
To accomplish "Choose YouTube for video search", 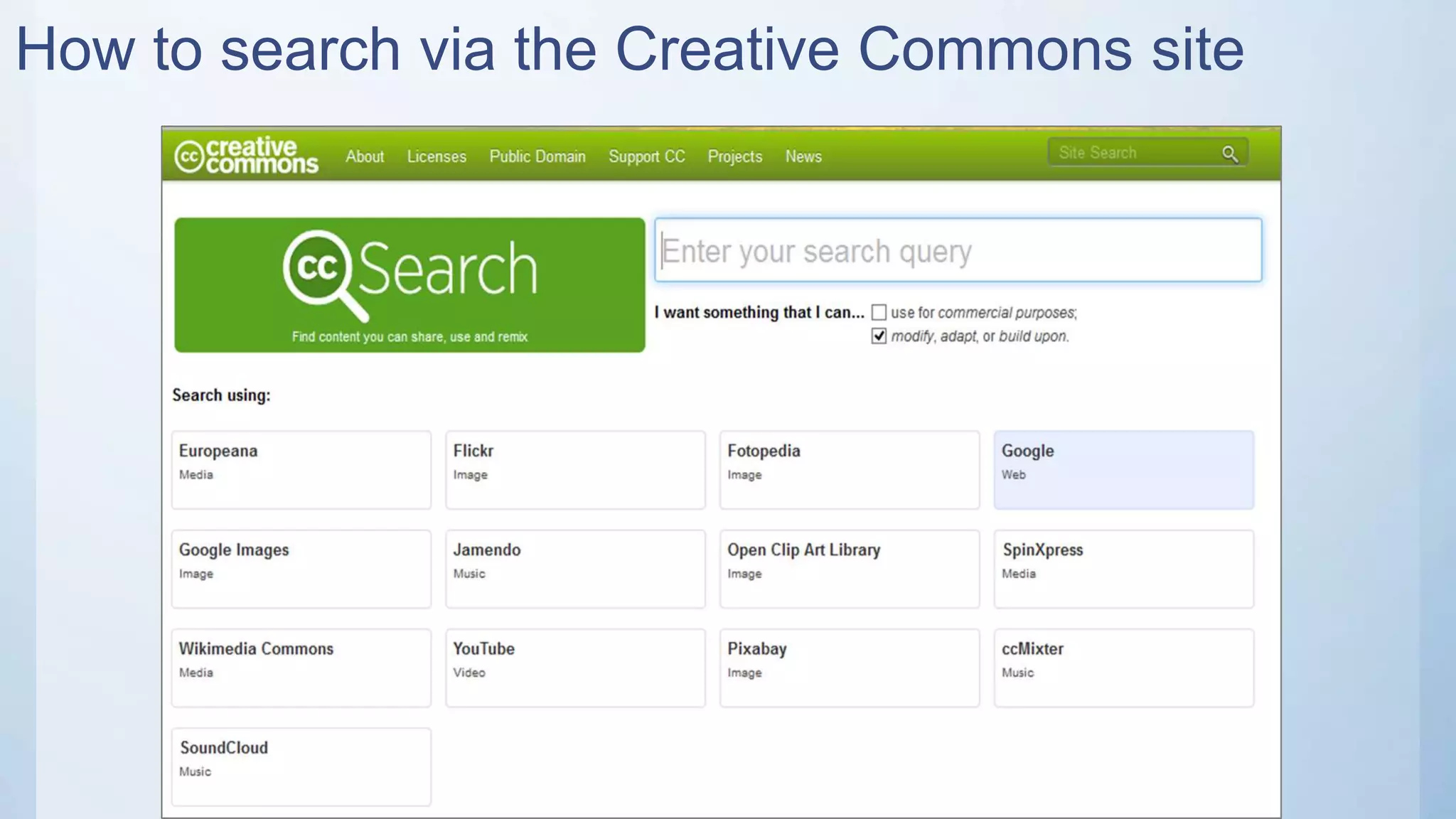I will tap(574, 667).
